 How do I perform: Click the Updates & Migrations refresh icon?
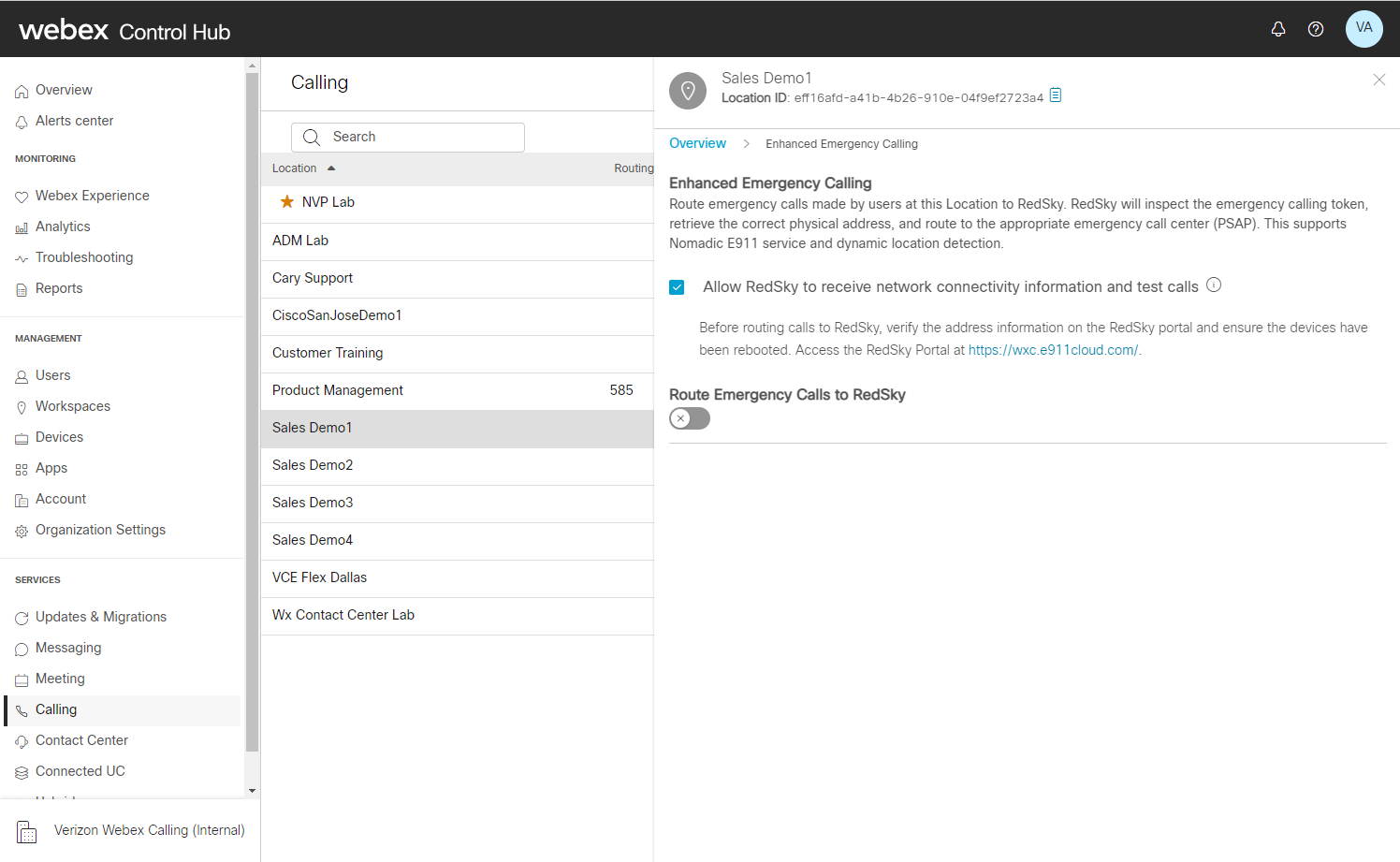coord(22,619)
